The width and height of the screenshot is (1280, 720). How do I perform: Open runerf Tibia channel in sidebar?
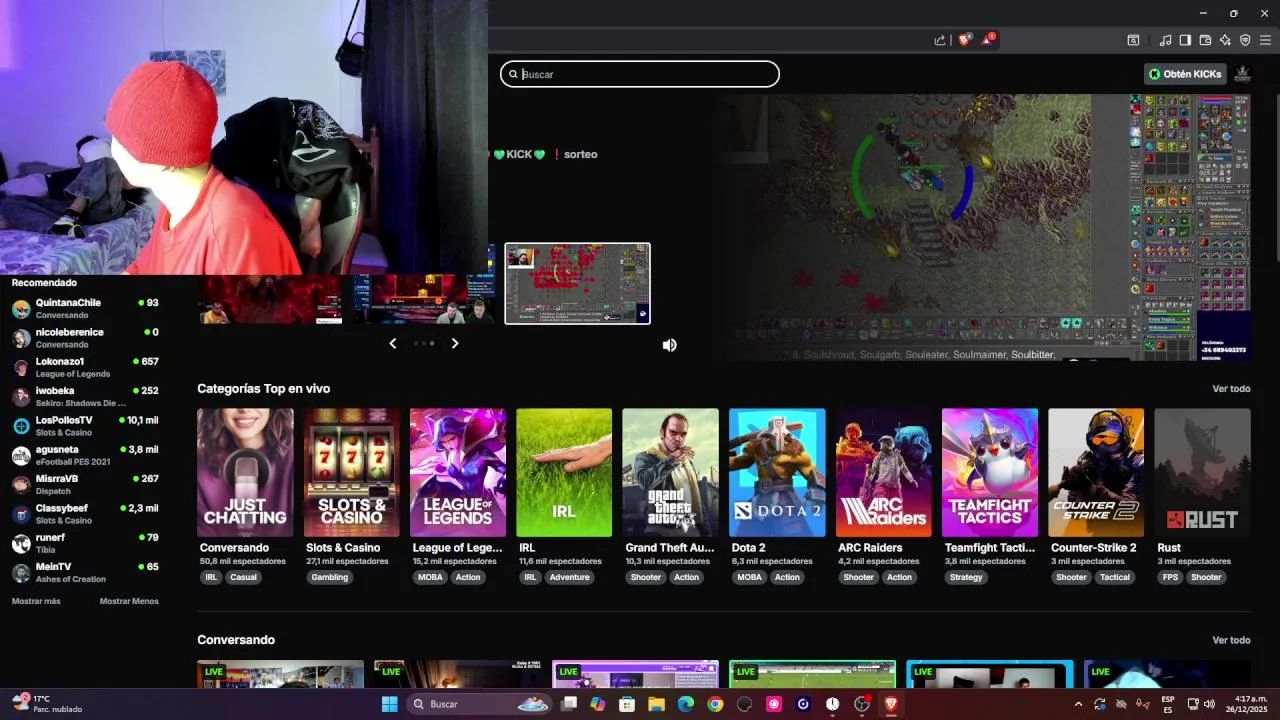point(85,544)
